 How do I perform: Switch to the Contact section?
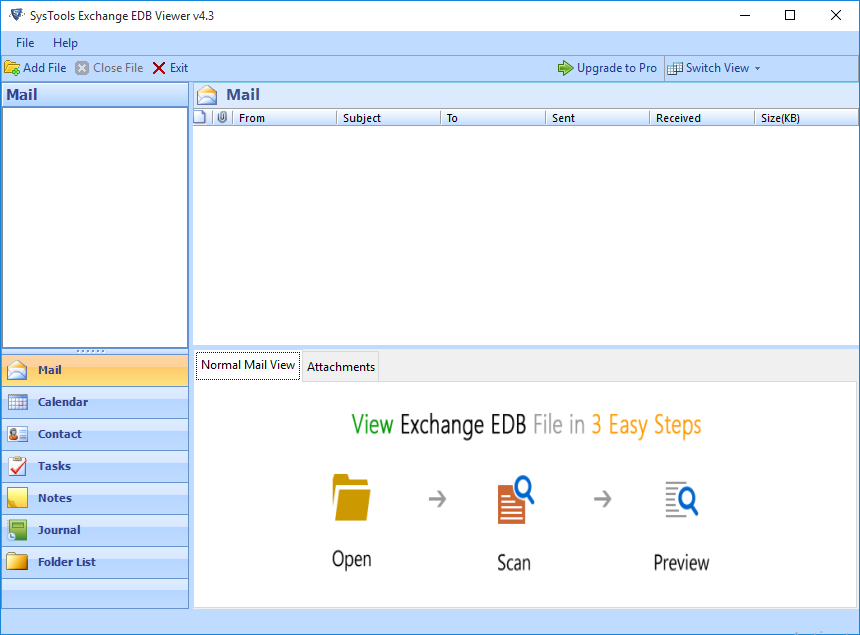click(x=95, y=434)
